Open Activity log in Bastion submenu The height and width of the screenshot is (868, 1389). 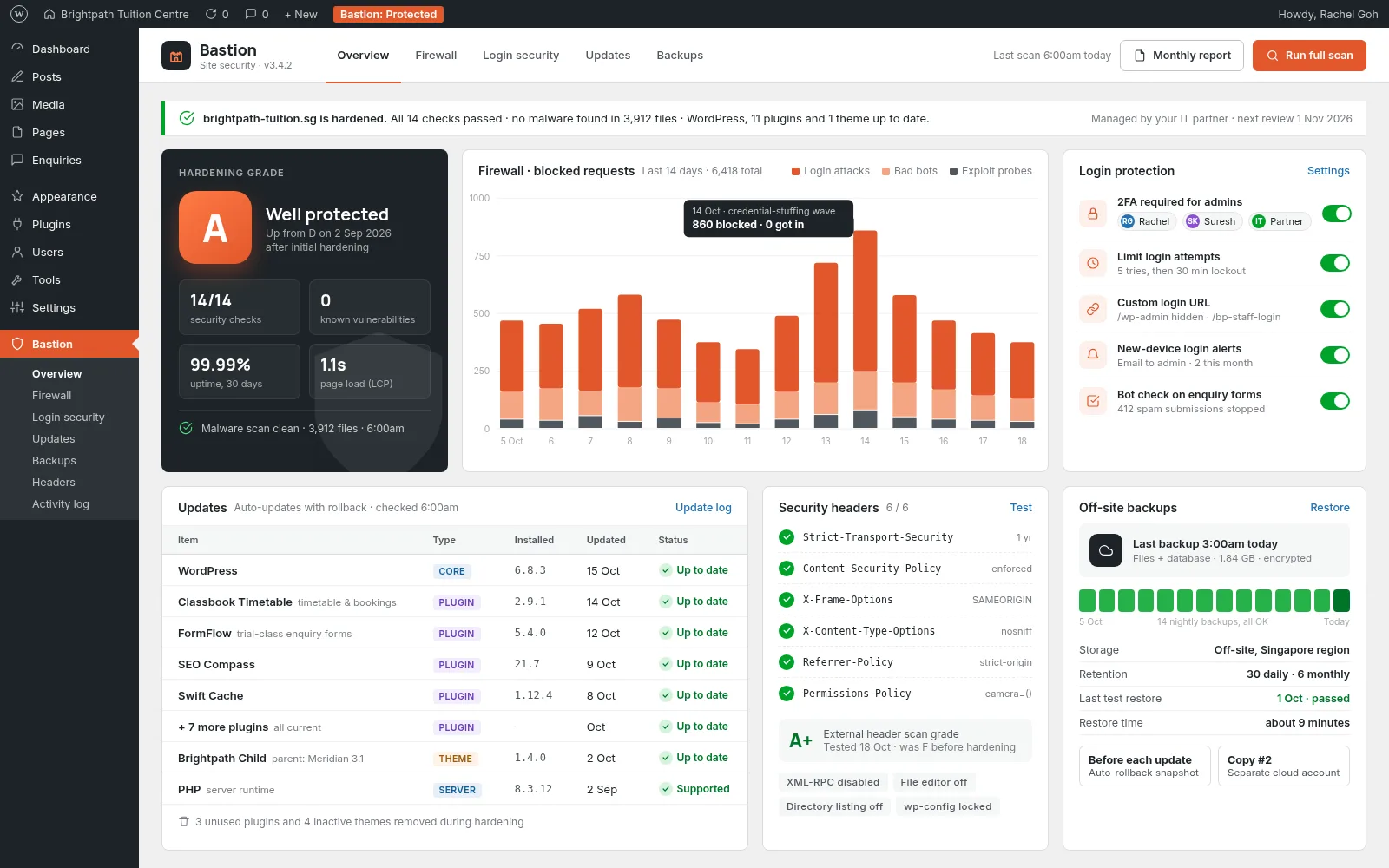(x=61, y=504)
